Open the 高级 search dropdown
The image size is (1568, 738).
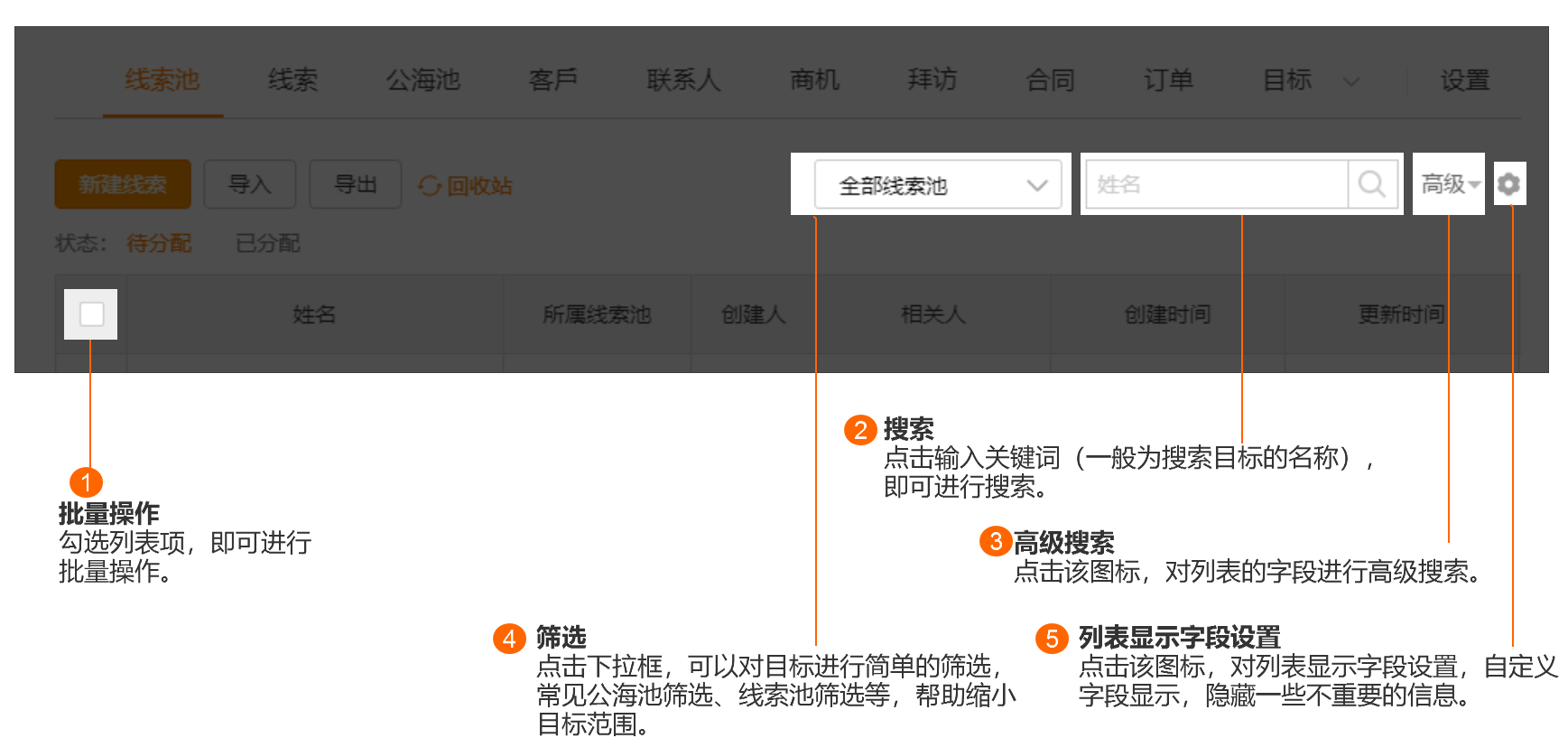(1450, 184)
